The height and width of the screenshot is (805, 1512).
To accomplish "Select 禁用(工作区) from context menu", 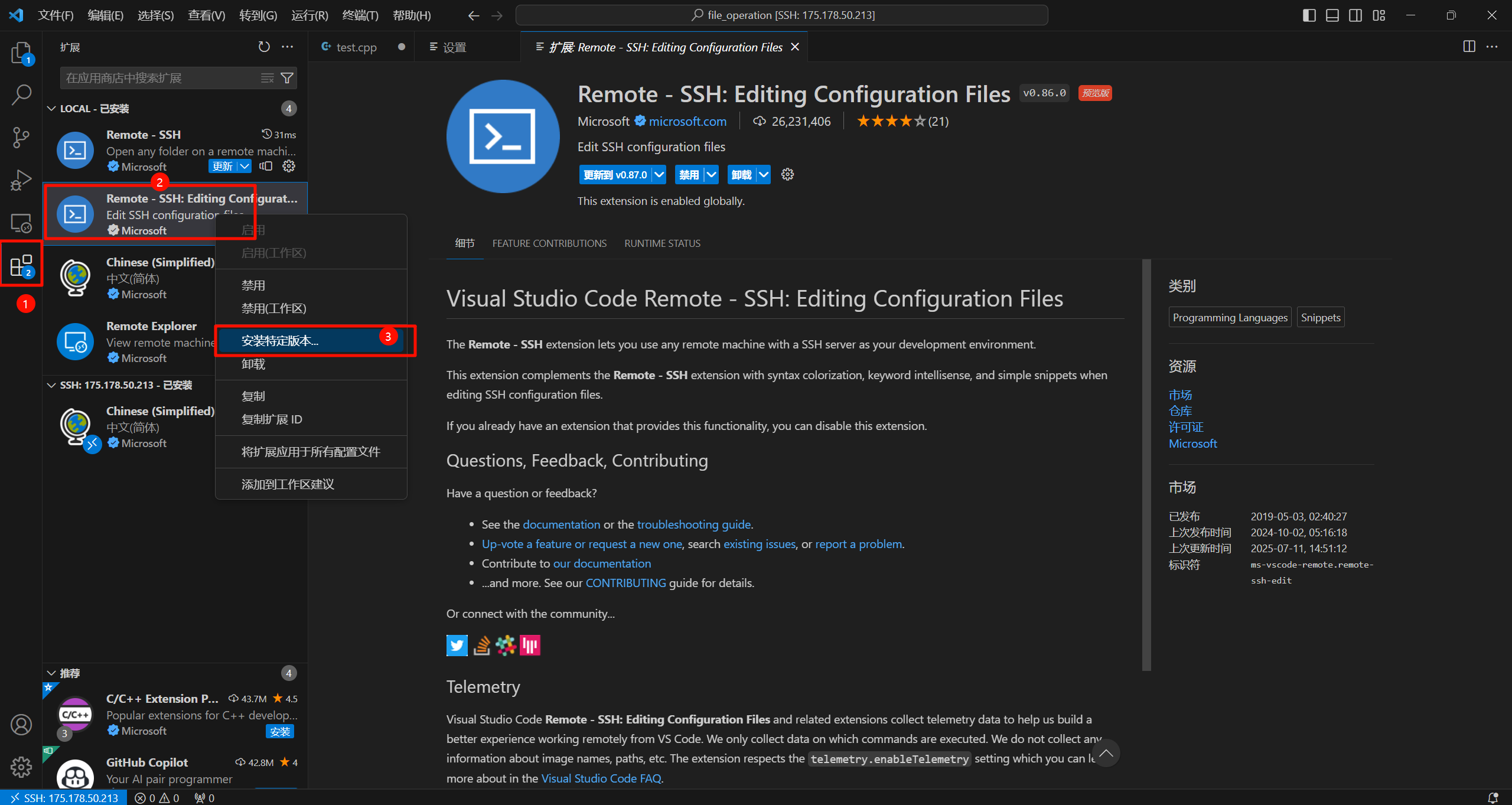I will point(311,308).
